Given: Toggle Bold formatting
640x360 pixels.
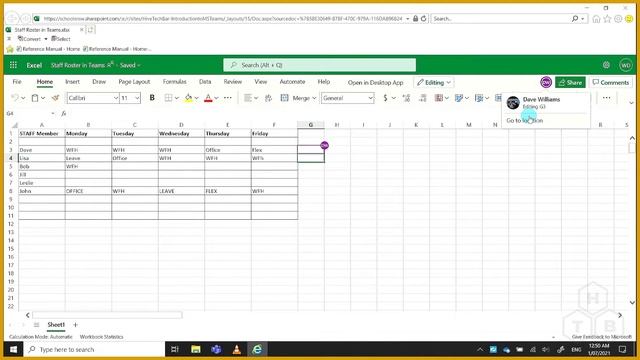Looking at the screenshot, I should point(152,98).
